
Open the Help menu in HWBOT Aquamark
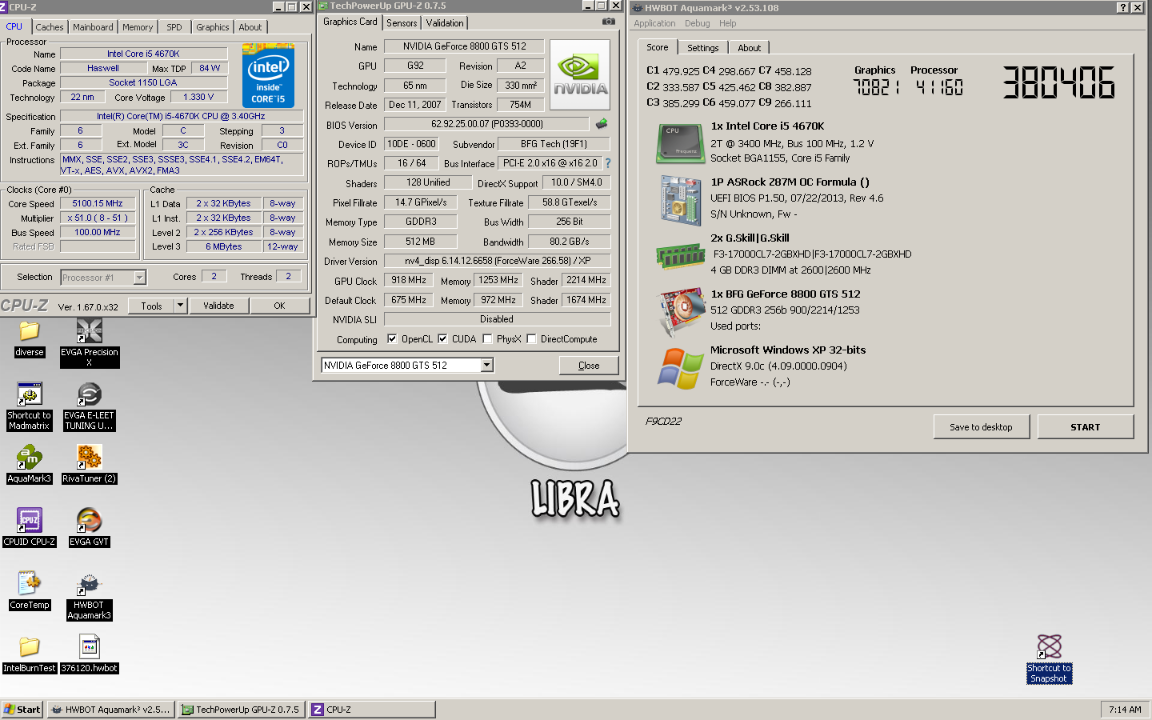[x=727, y=24]
